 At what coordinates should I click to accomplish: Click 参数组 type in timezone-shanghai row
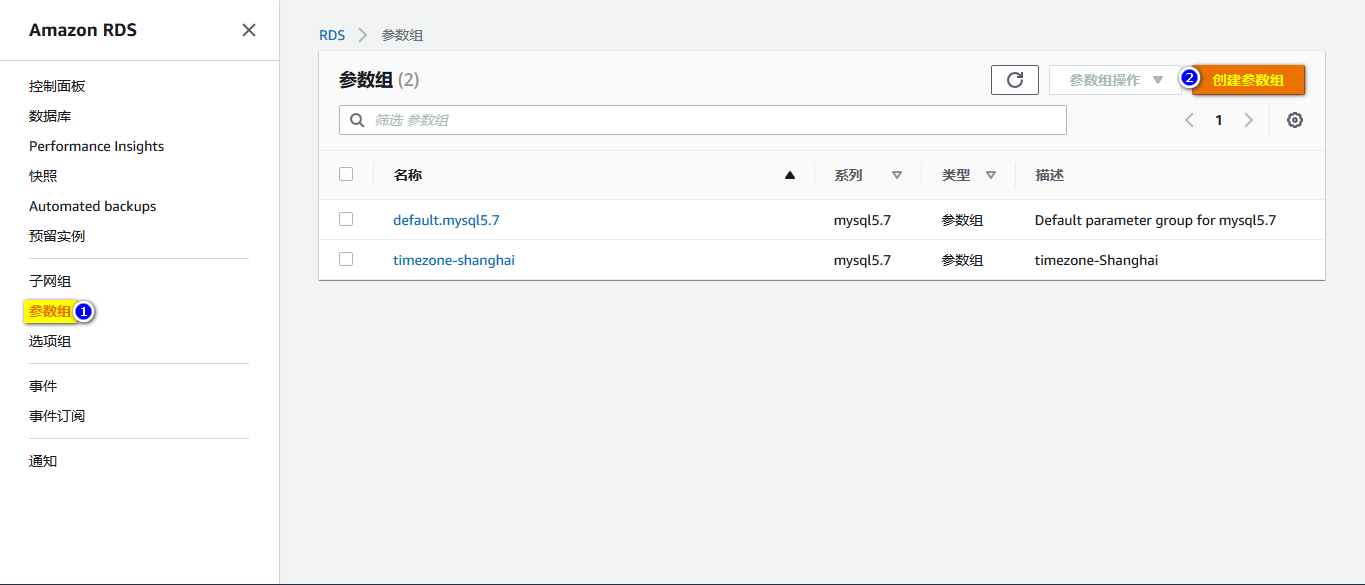962,260
